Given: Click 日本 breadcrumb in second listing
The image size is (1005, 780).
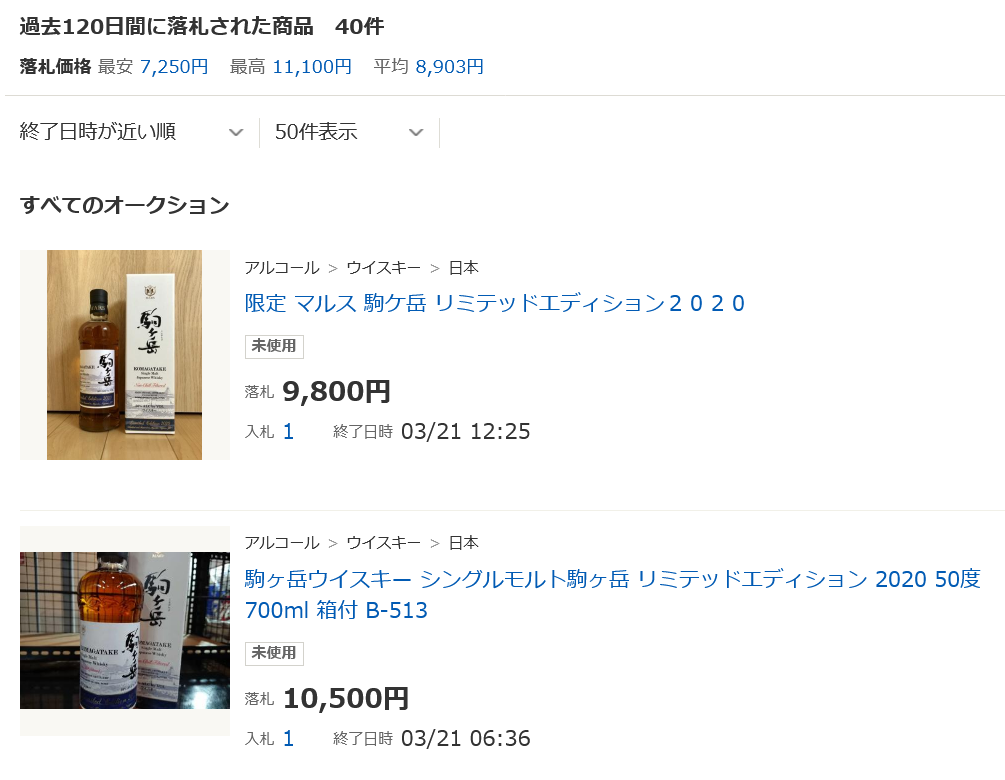Looking at the screenshot, I should [463, 543].
